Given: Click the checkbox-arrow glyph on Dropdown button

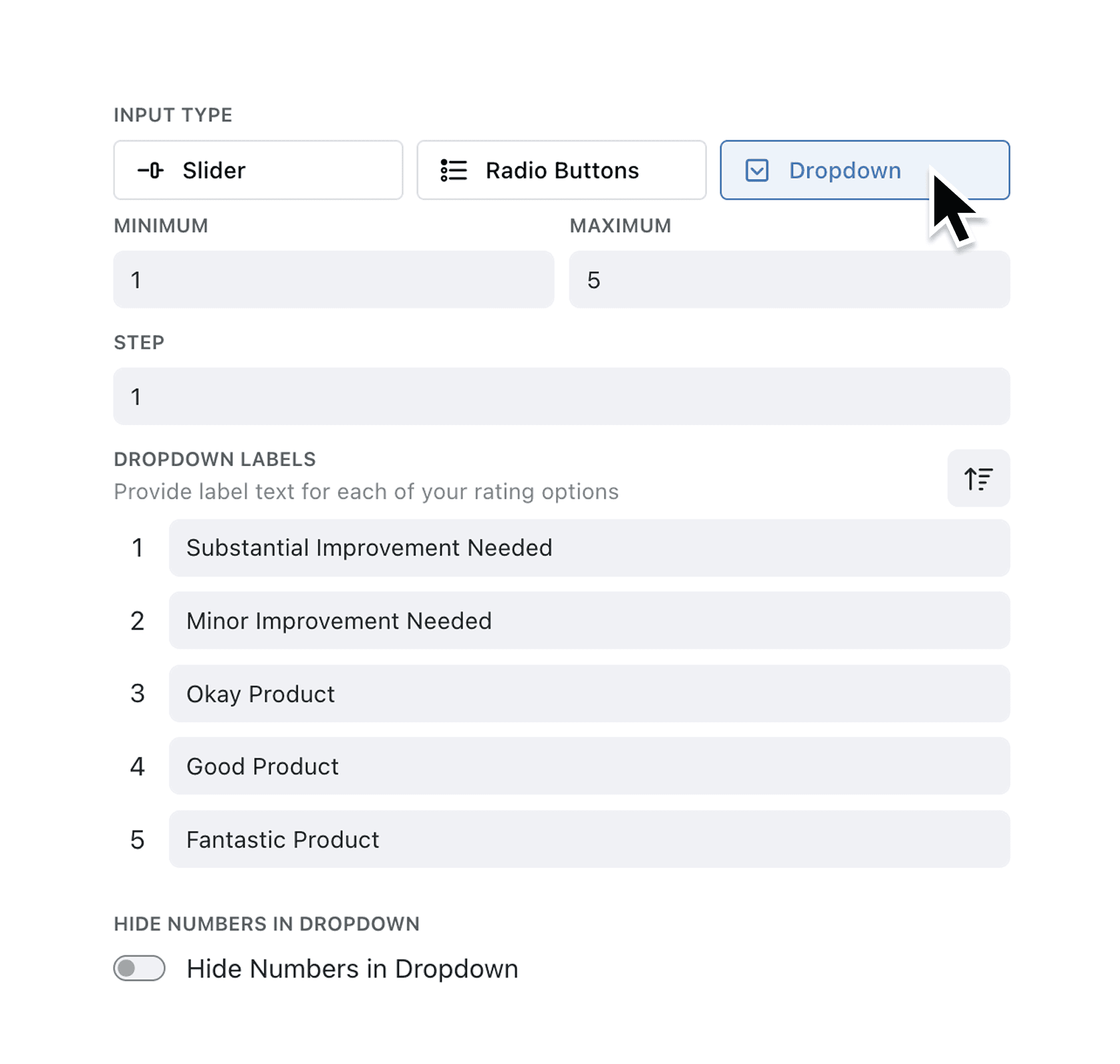Looking at the screenshot, I should [x=756, y=170].
